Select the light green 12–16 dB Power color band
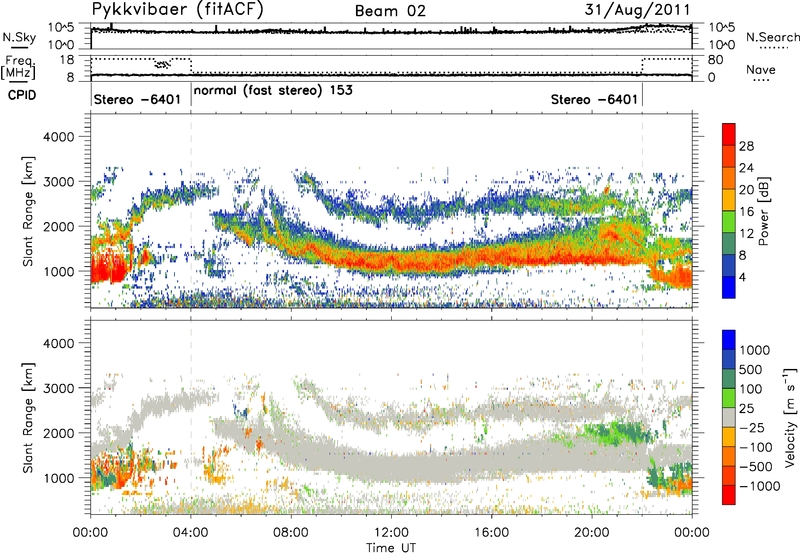 pos(729,222)
